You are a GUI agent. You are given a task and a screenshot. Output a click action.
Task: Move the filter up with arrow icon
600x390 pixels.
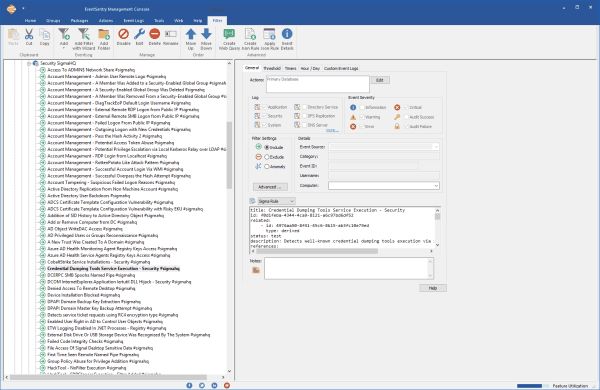[x=191, y=34]
